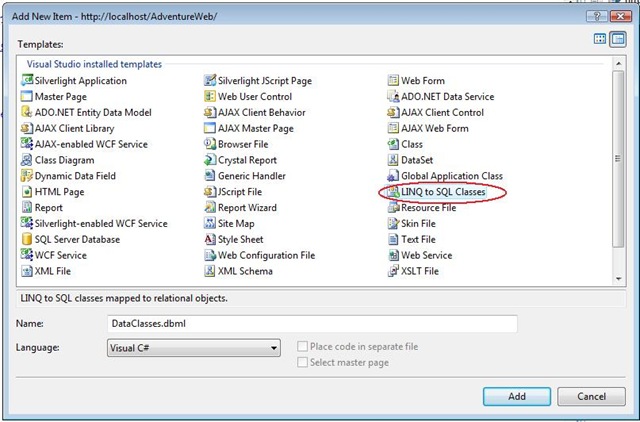Click the Web Form template icon
640x422 pixels.
(x=393, y=80)
